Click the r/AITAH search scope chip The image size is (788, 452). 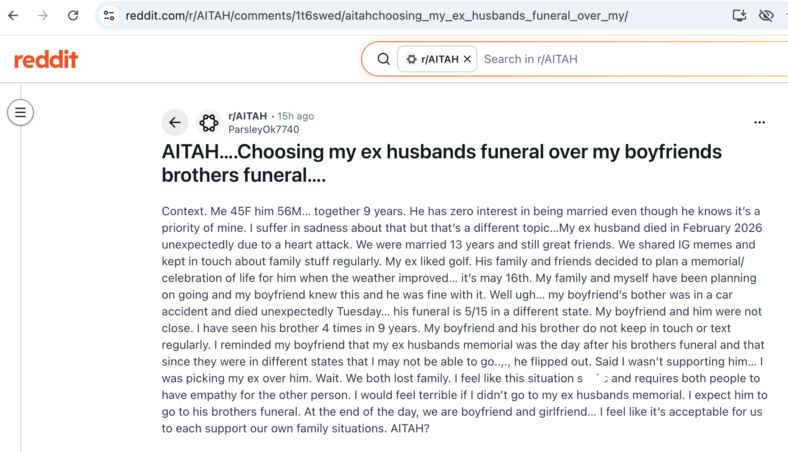pos(437,59)
